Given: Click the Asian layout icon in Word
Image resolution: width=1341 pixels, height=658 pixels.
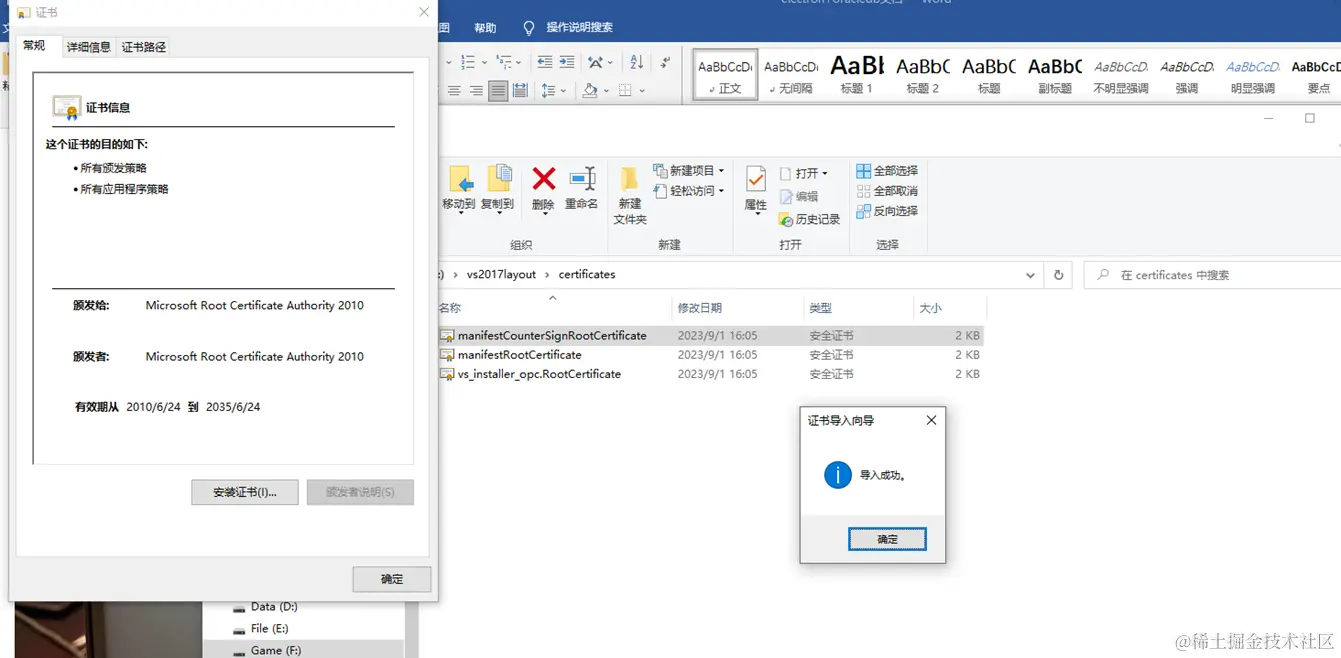Looking at the screenshot, I should click(x=596, y=62).
